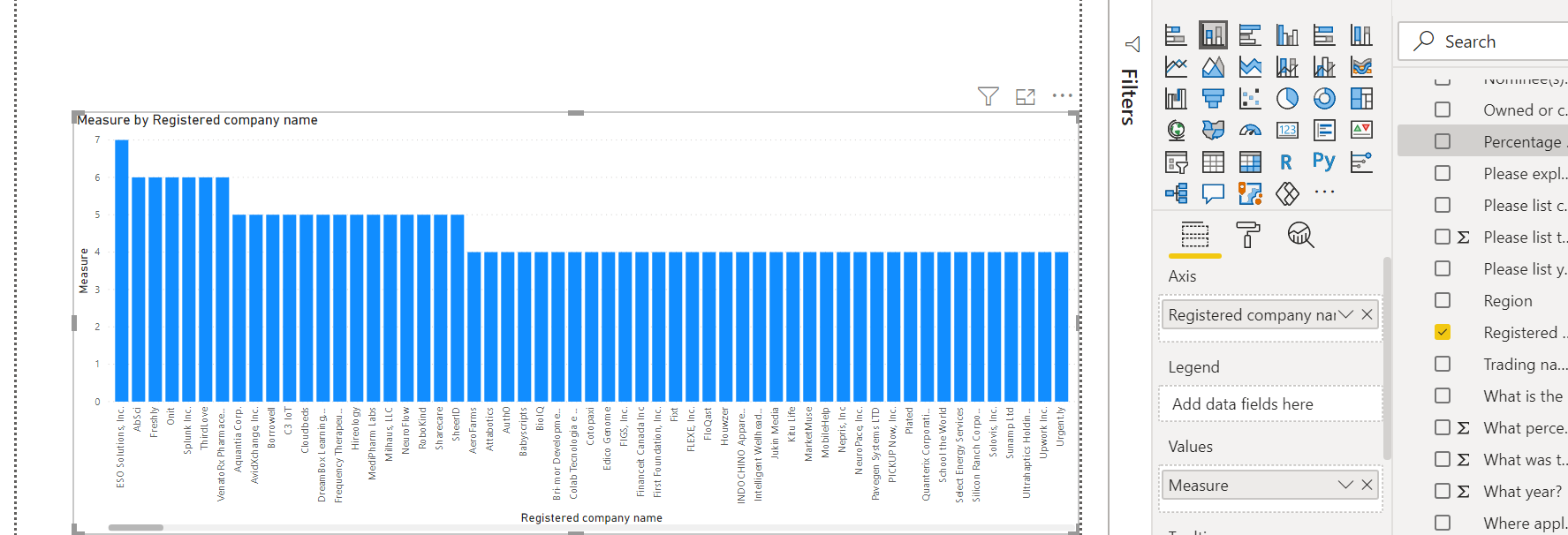Open Registered company name axis field dropdown
Screen dimensions: 1568x535
tap(1346, 314)
